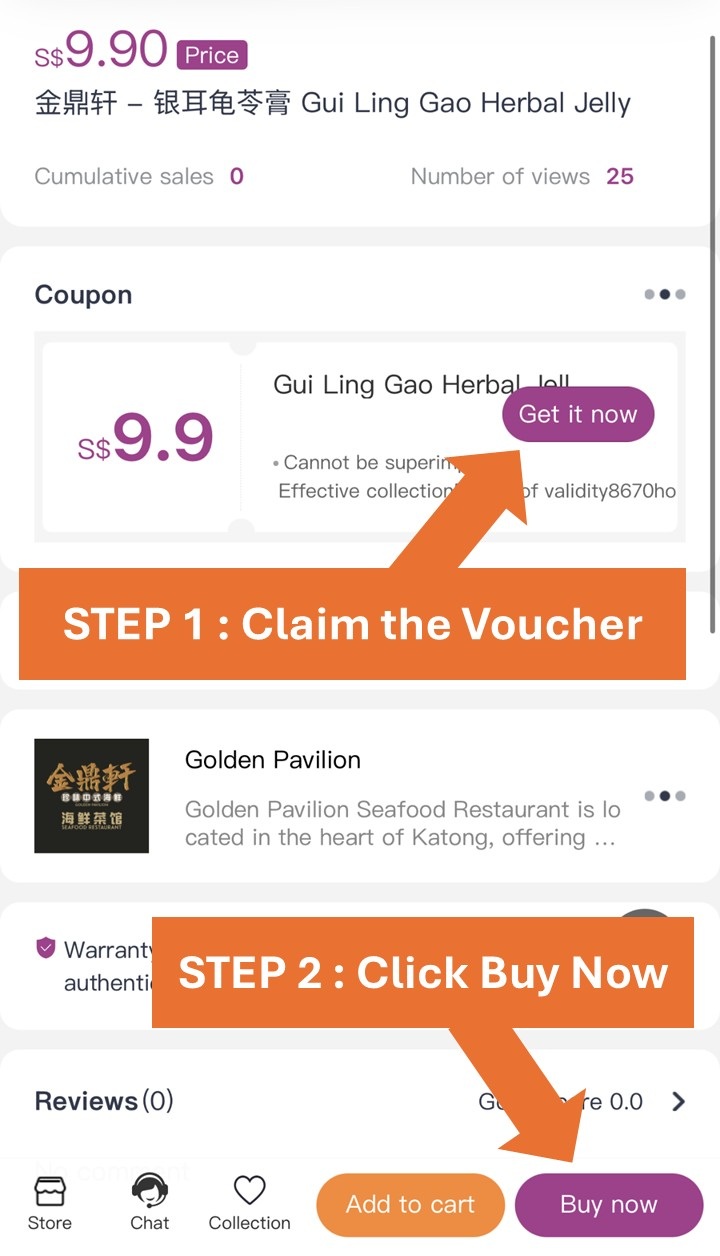Open the Golden Pavilion store name
The image size is (720, 1256).
tap(273, 760)
